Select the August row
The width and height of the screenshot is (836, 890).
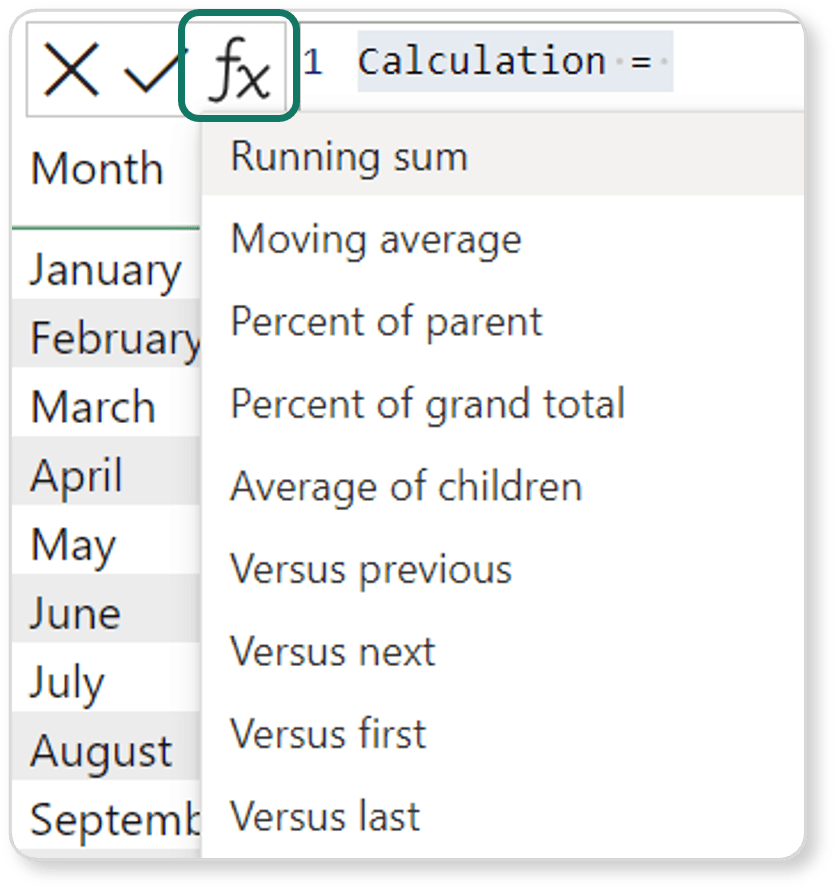[x=101, y=751]
